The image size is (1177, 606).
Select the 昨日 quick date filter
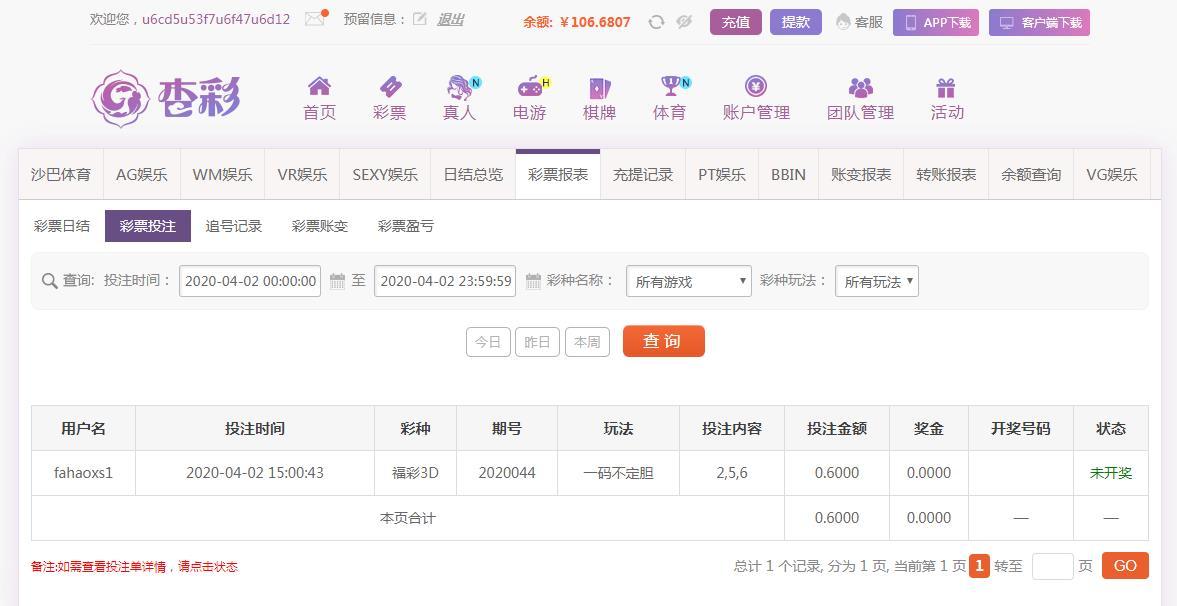point(537,342)
